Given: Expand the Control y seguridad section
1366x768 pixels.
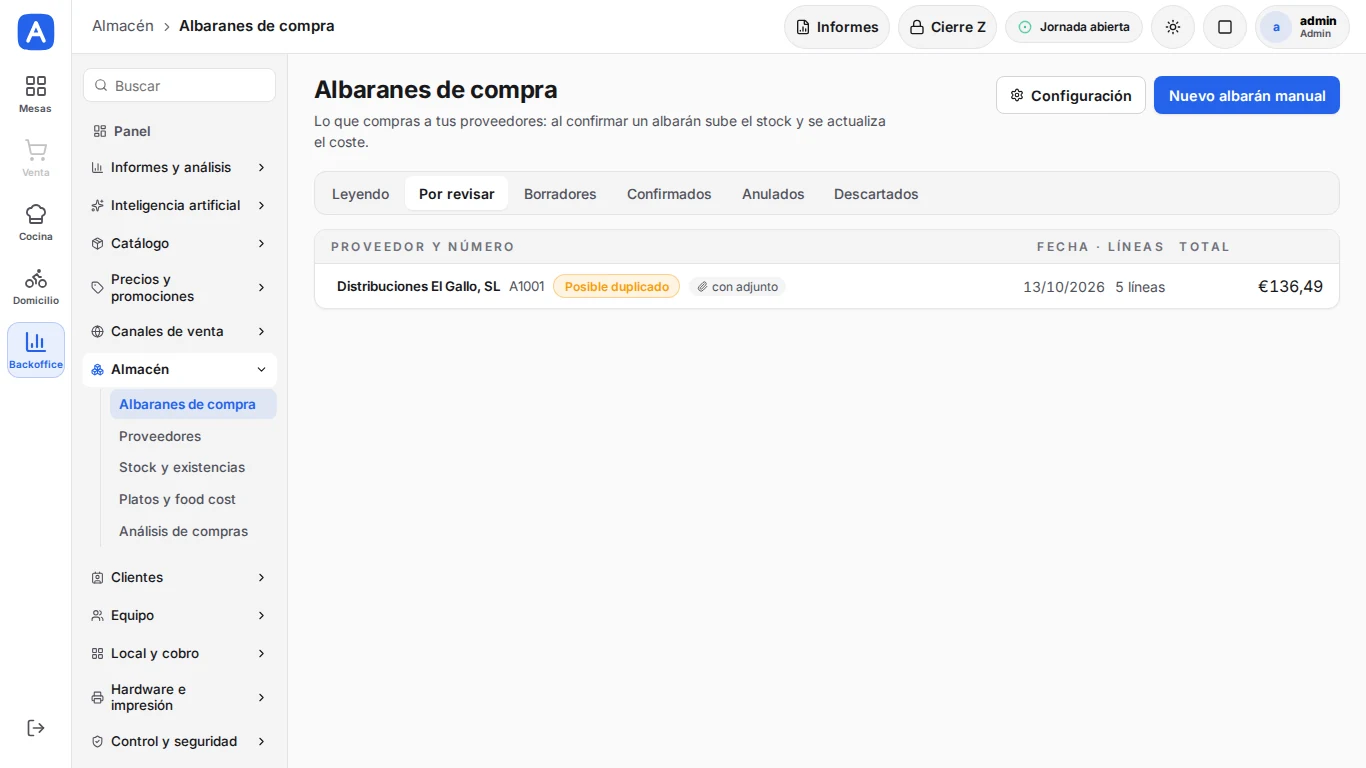Looking at the screenshot, I should (x=179, y=741).
